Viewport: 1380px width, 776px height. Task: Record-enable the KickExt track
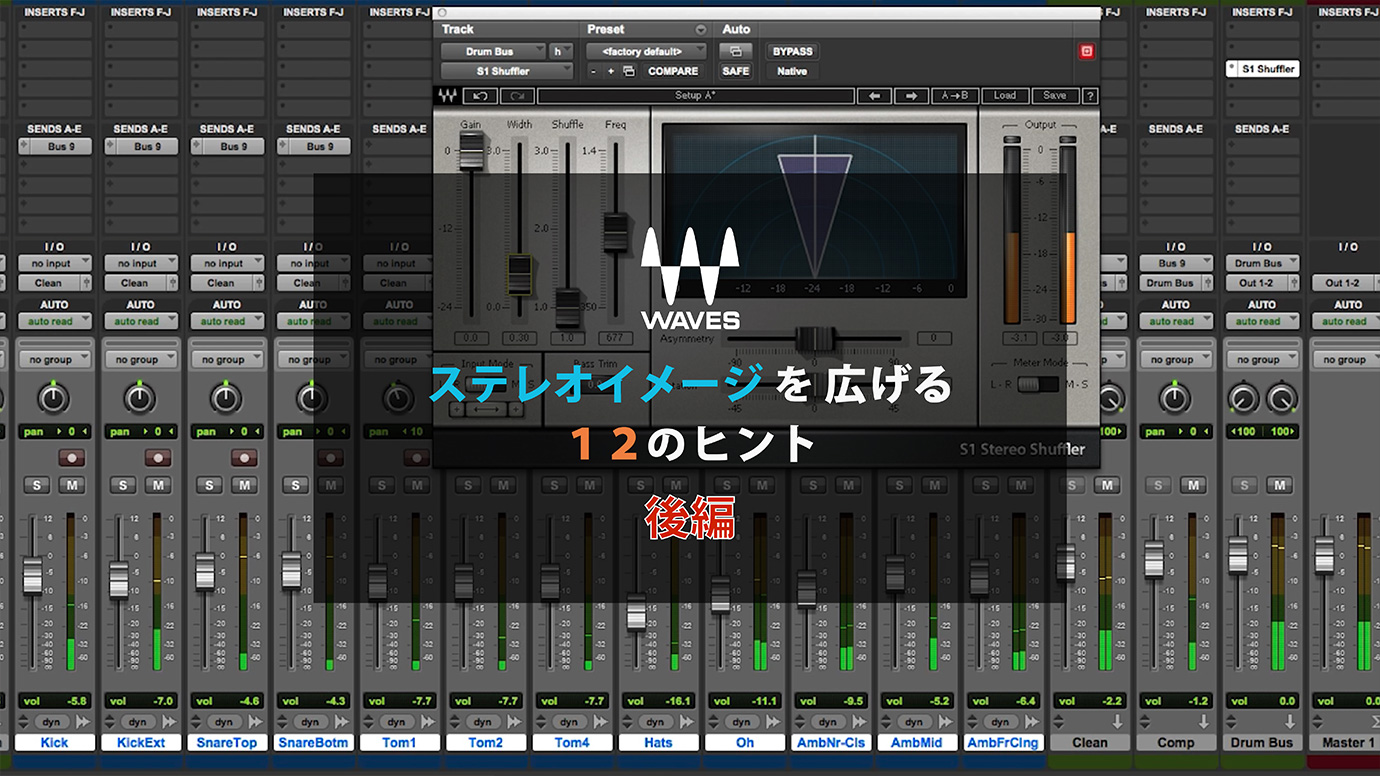coord(158,458)
